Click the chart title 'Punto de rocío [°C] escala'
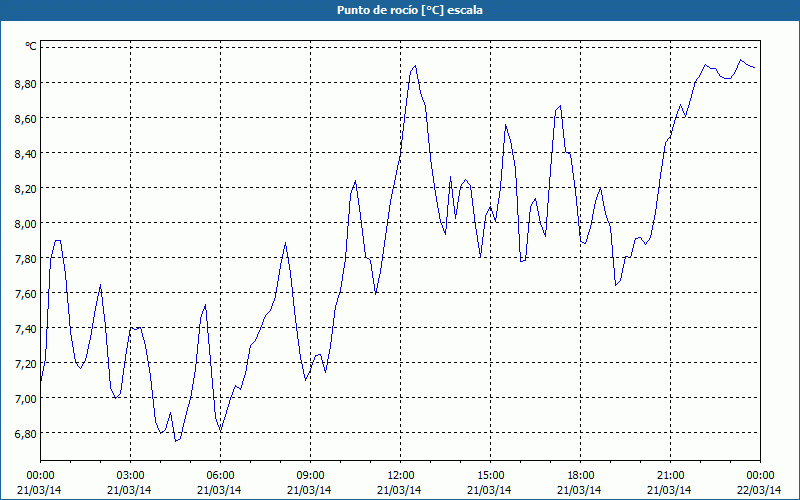The height and width of the screenshot is (500, 800). pos(410,10)
